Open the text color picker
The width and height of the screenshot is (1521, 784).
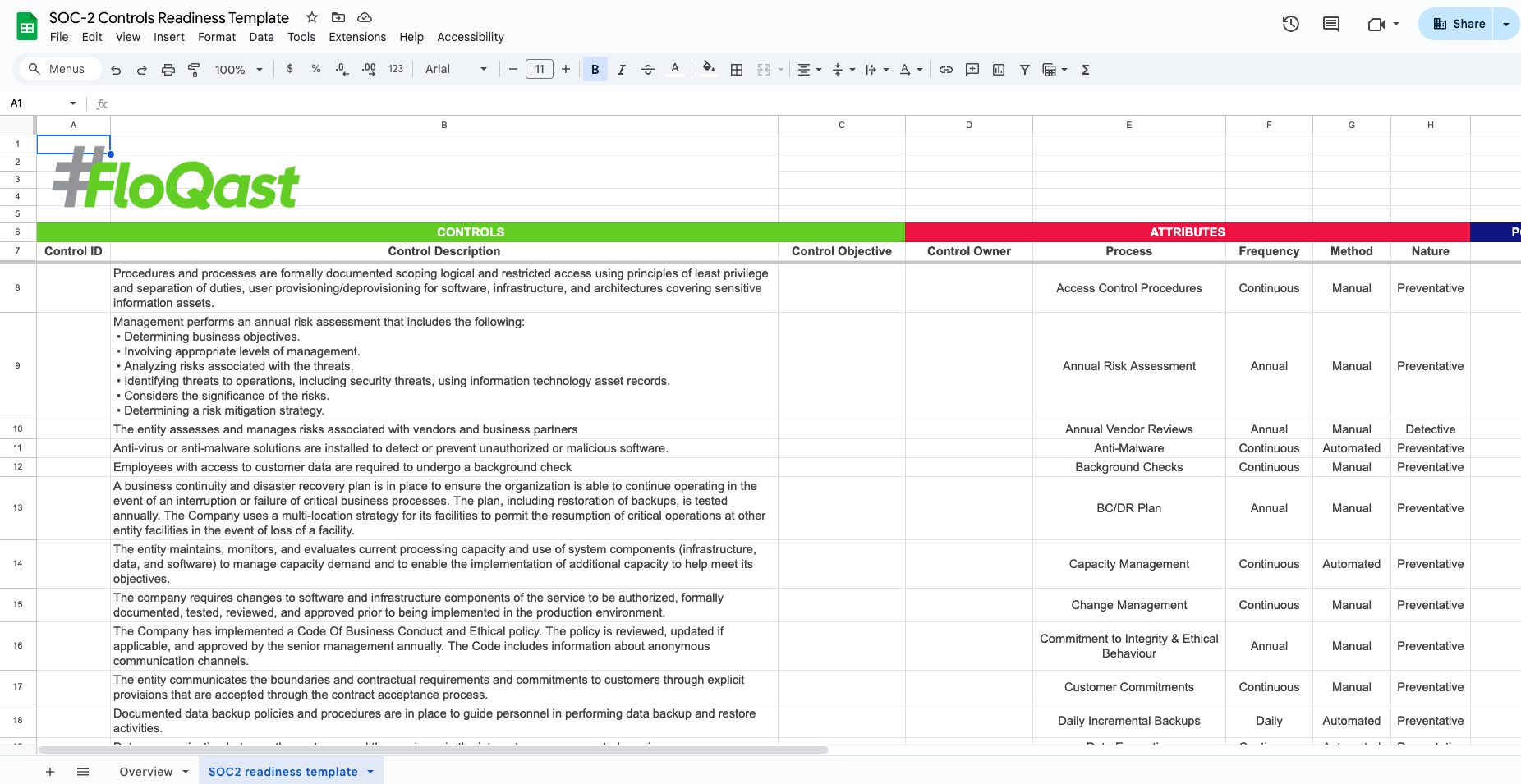pos(675,69)
